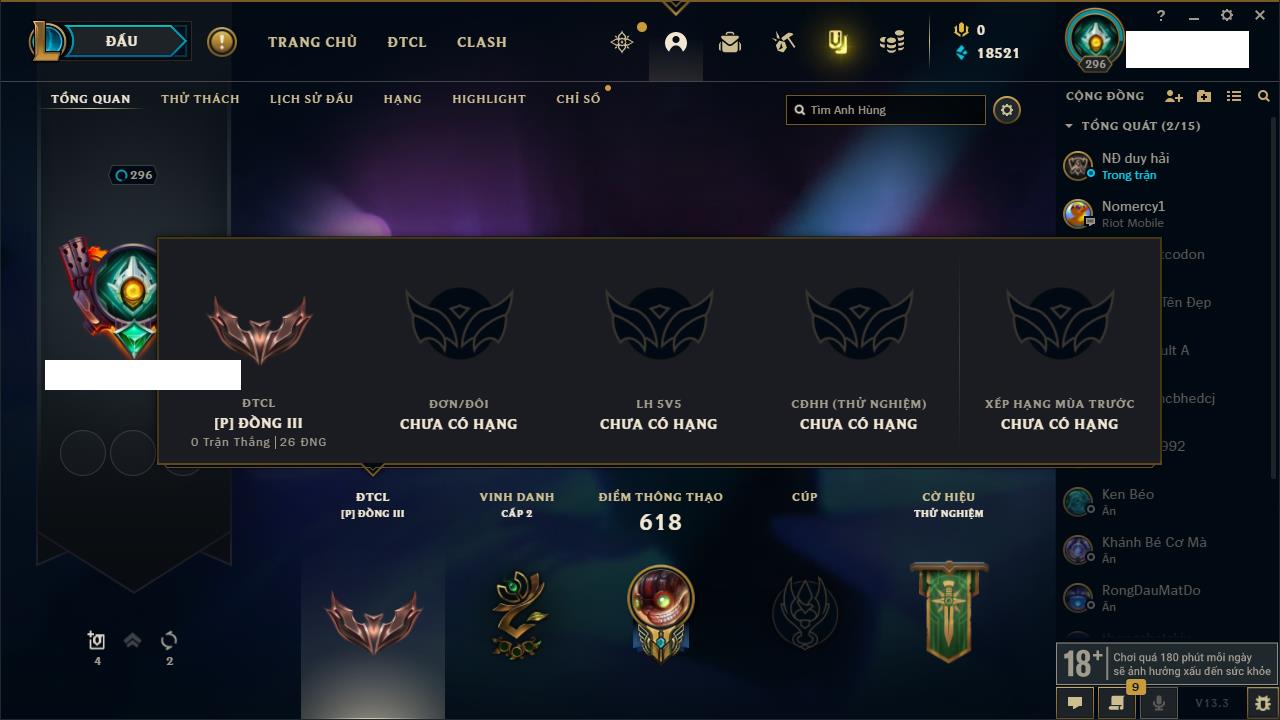The height and width of the screenshot is (720, 1280).
Task: Open the Collection backpack icon
Action: 730,42
